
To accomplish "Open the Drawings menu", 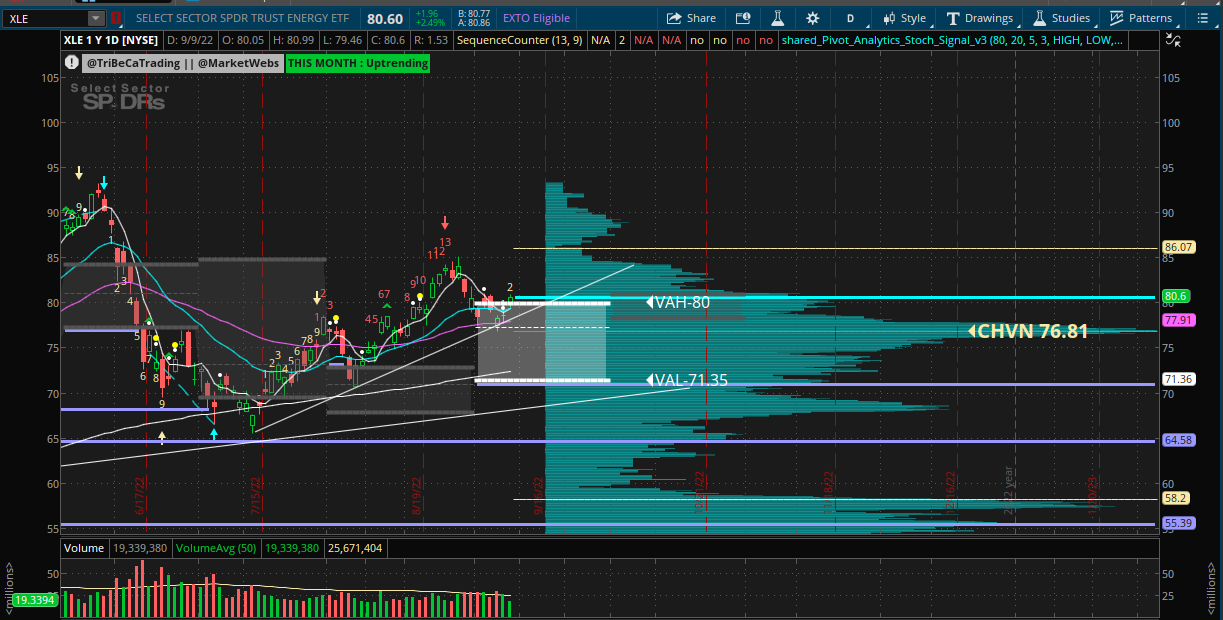I will pyautogui.click(x=980, y=18).
